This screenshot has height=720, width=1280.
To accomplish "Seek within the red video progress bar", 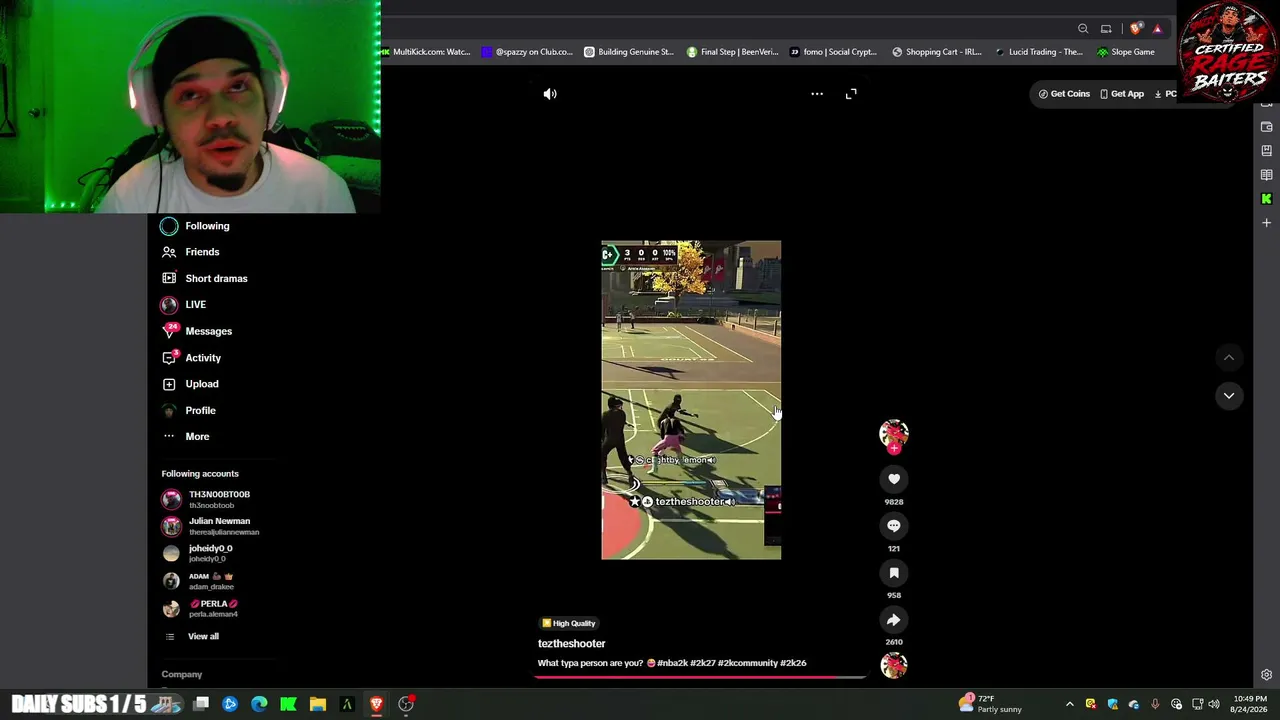I will [700, 677].
